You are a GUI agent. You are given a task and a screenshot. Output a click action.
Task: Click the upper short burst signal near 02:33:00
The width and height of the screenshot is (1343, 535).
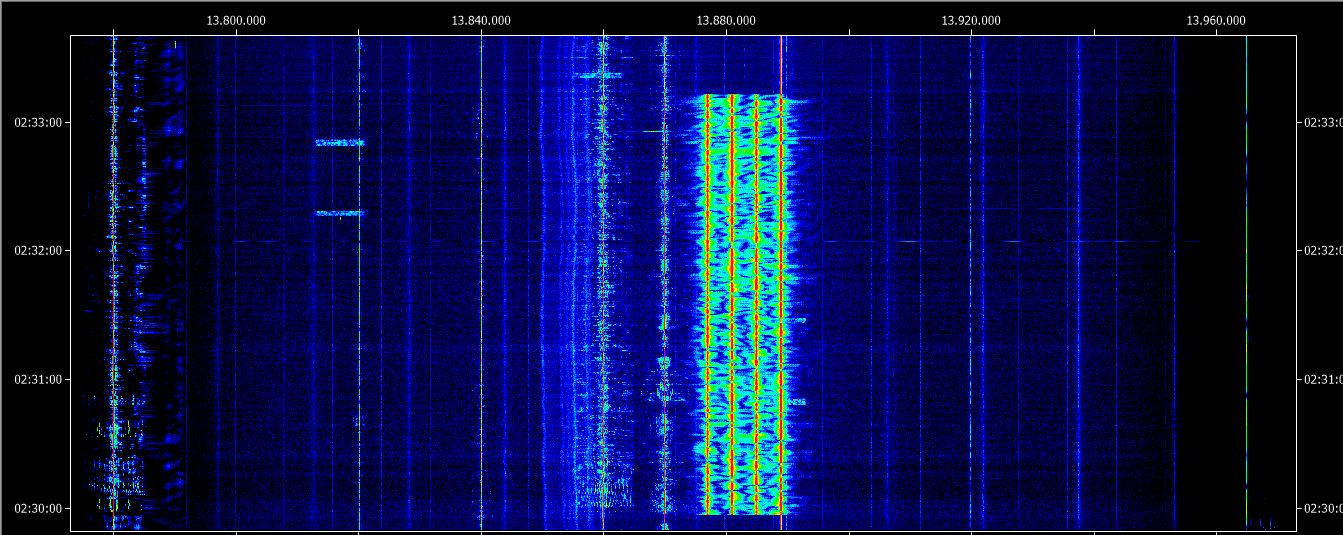(340, 143)
